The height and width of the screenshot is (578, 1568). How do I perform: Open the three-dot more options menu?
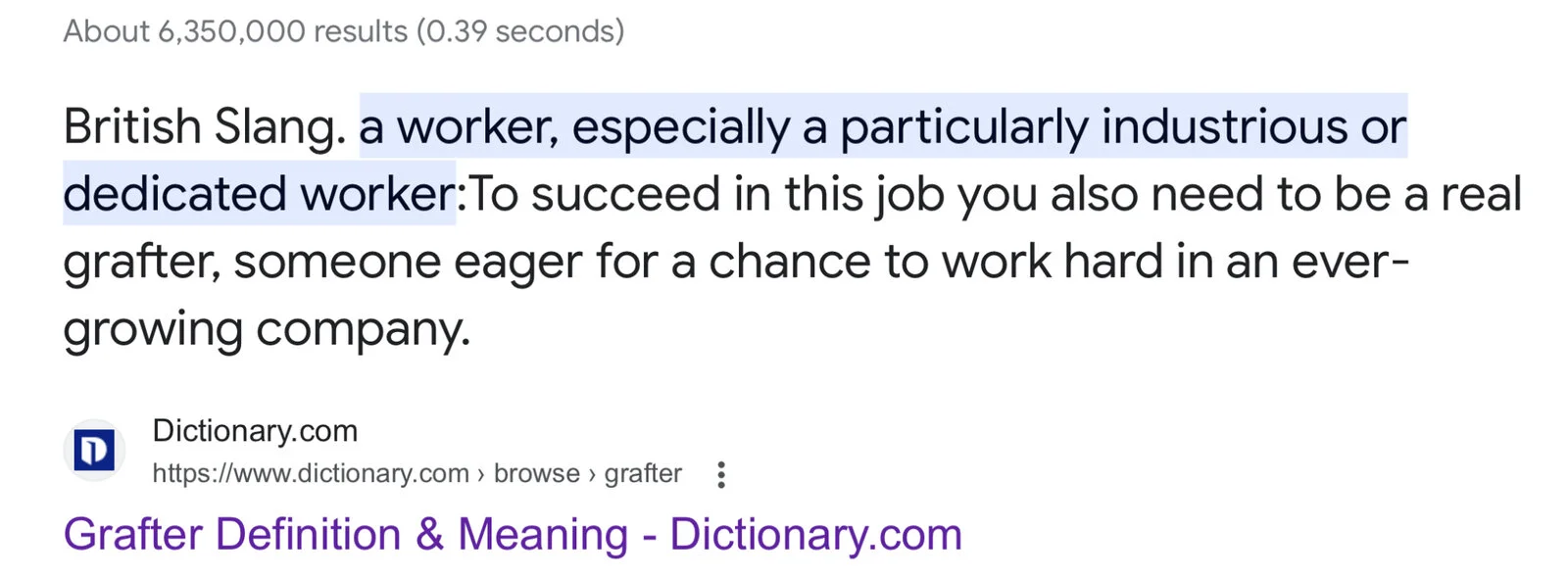(x=721, y=475)
